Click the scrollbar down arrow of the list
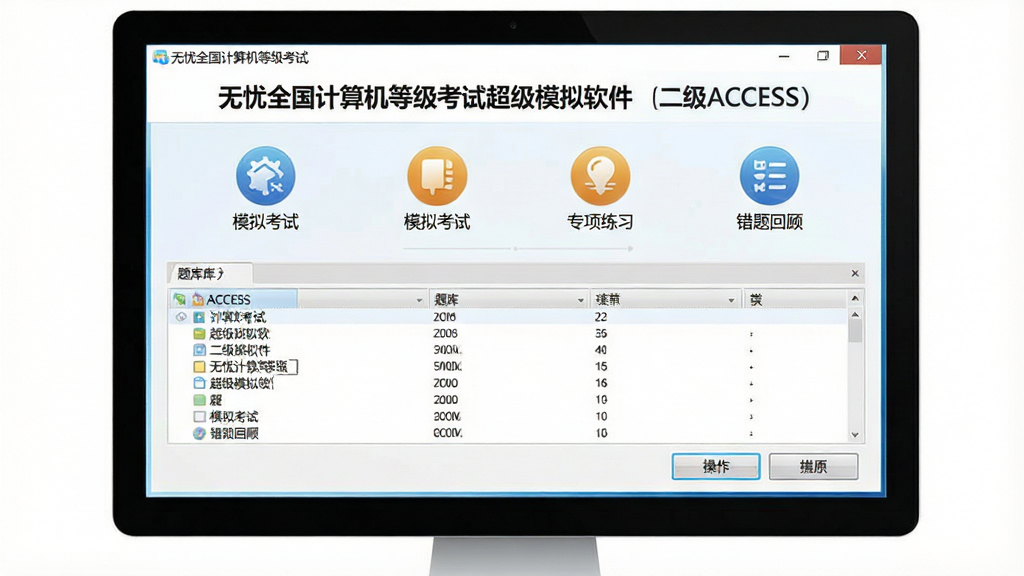This screenshot has width=1024, height=576. (856, 435)
